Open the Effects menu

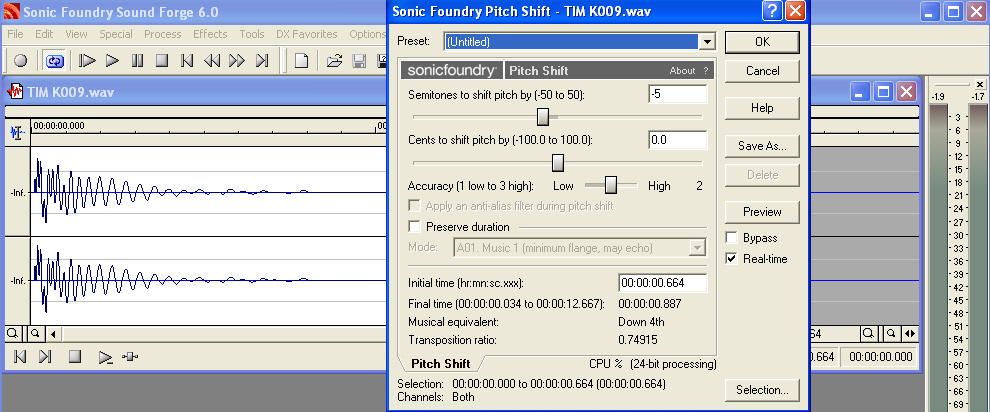click(x=210, y=34)
